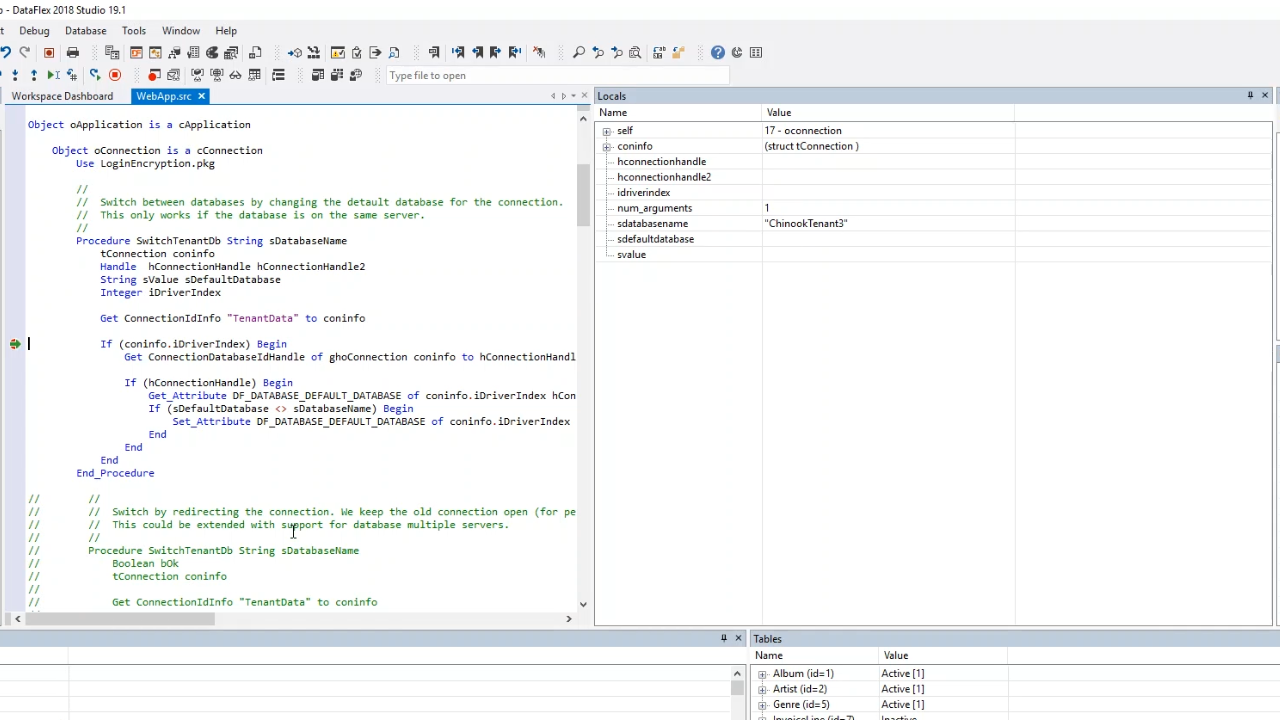Image resolution: width=1280 pixels, height=720 pixels.
Task: Expand the Album (id=1) table node
Action: point(762,674)
